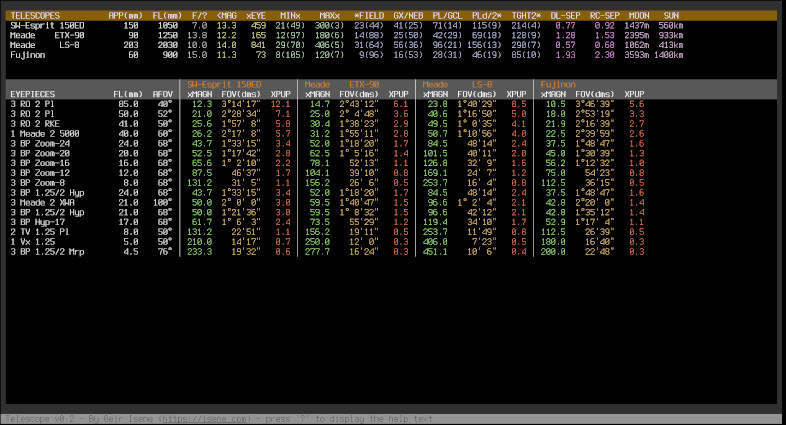Screen dimensions: 786x425
Task: Click the GX/NEB column header
Action: [408, 16]
